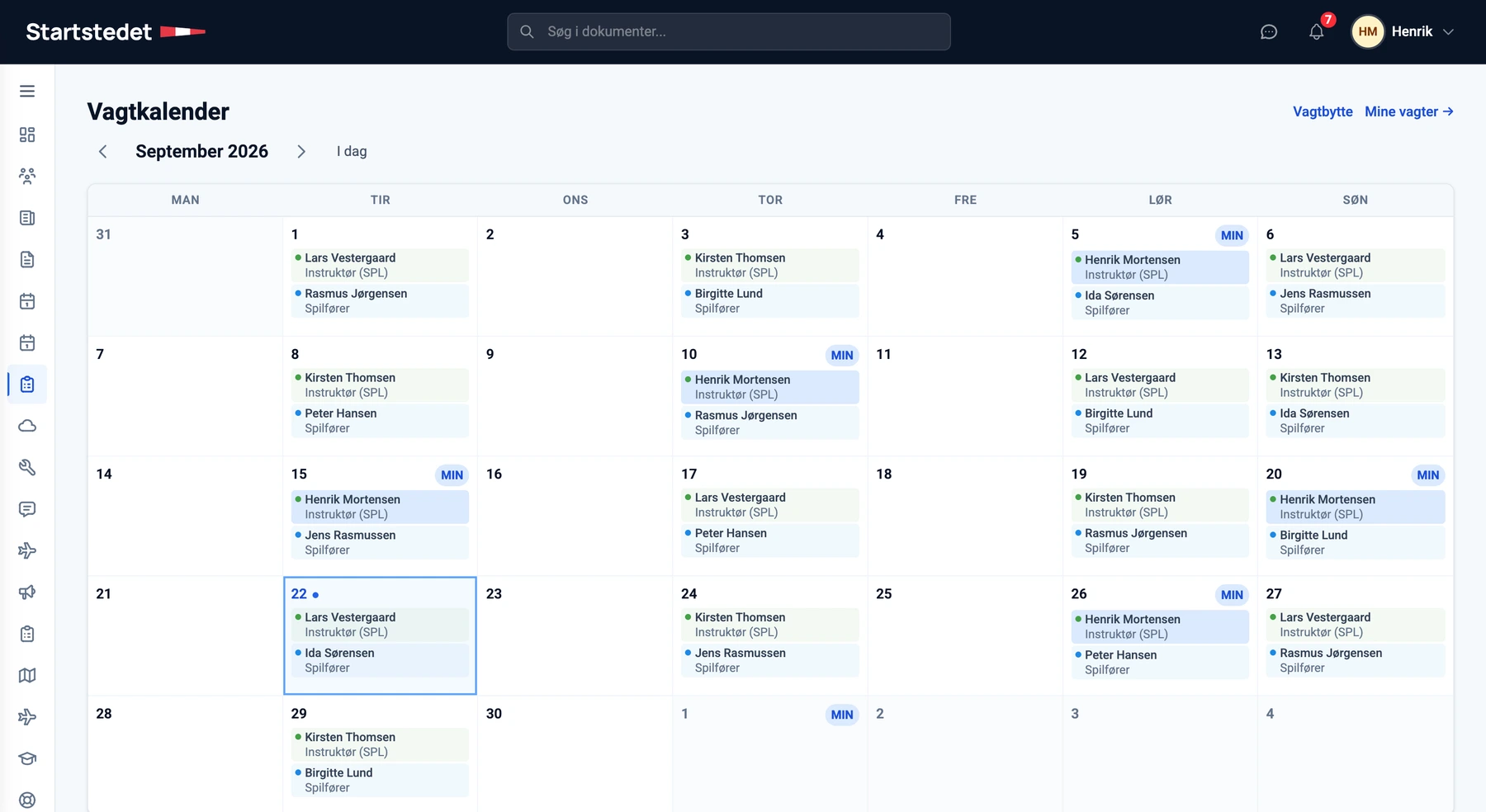Open the folded map icon in sidebar
The height and width of the screenshot is (812, 1486).
[x=27, y=675]
